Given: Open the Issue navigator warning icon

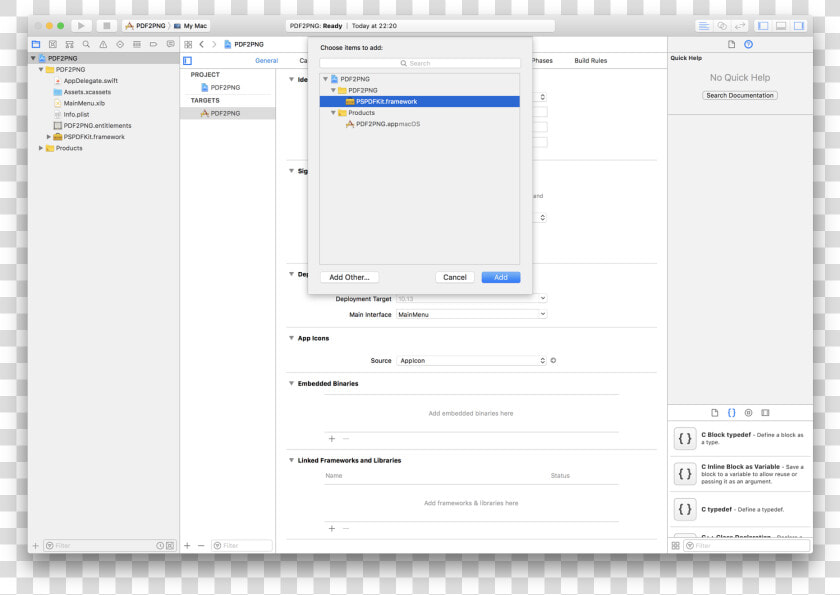Looking at the screenshot, I should pos(103,44).
